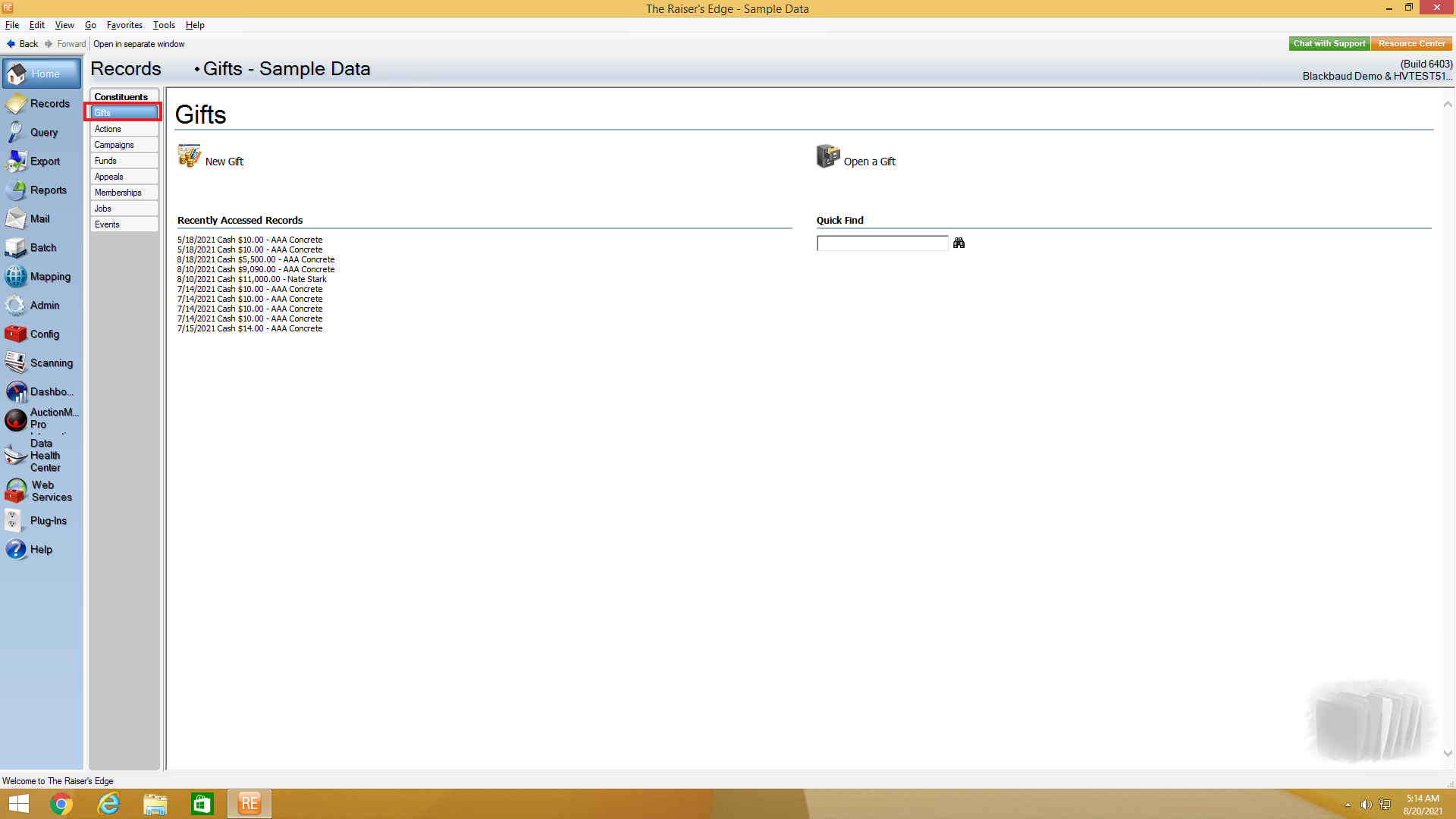Open the Dashboard gauge module
Viewport: 1456px width, 819px height.
[16, 391]
